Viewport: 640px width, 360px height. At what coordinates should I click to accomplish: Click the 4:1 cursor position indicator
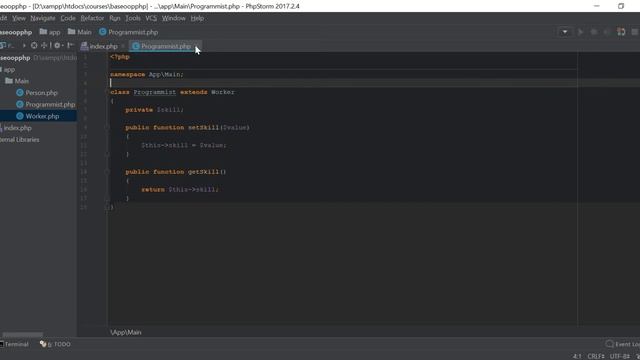[x=577, y=356]
